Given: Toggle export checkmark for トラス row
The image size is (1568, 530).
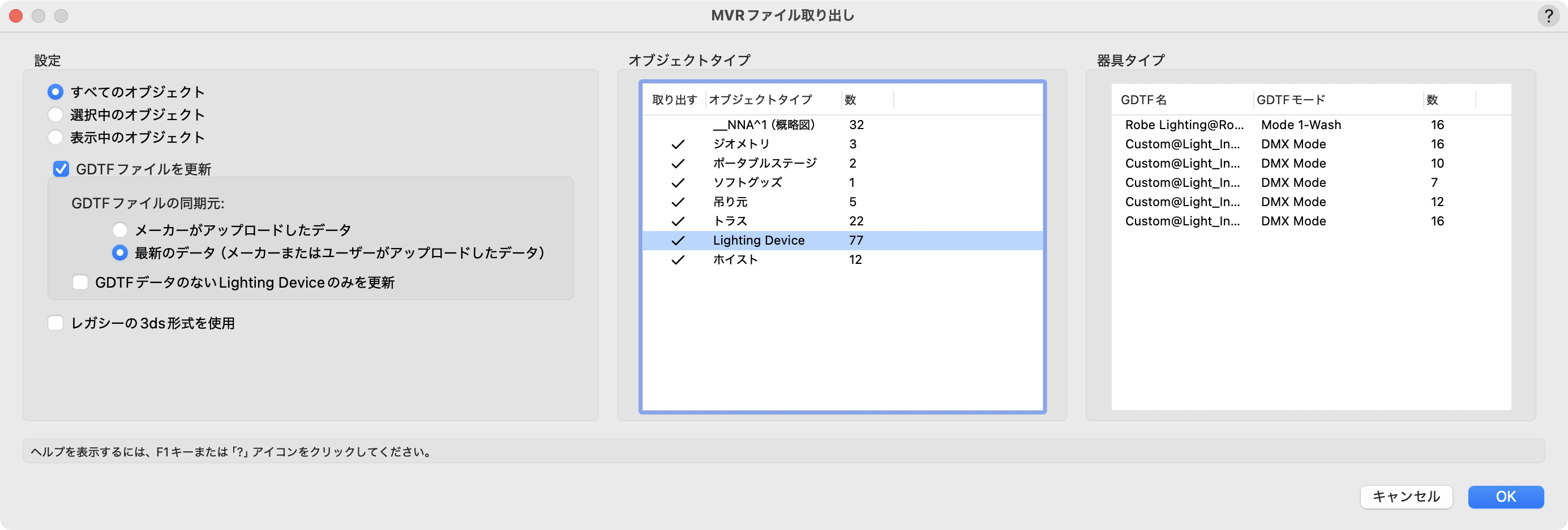Looking at the screenshot, I should [678, 221].
